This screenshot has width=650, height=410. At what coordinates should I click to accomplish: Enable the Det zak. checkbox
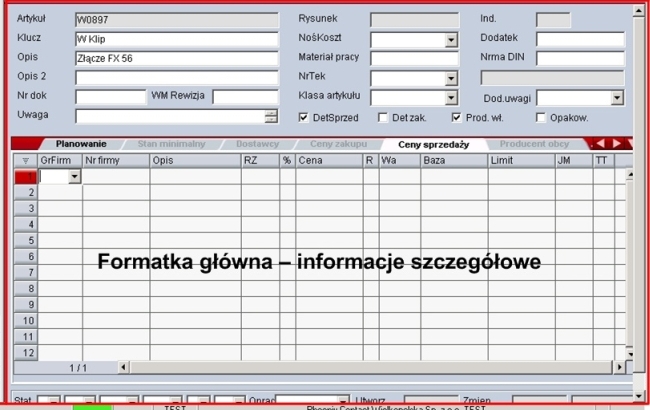(x=383, y=118)
